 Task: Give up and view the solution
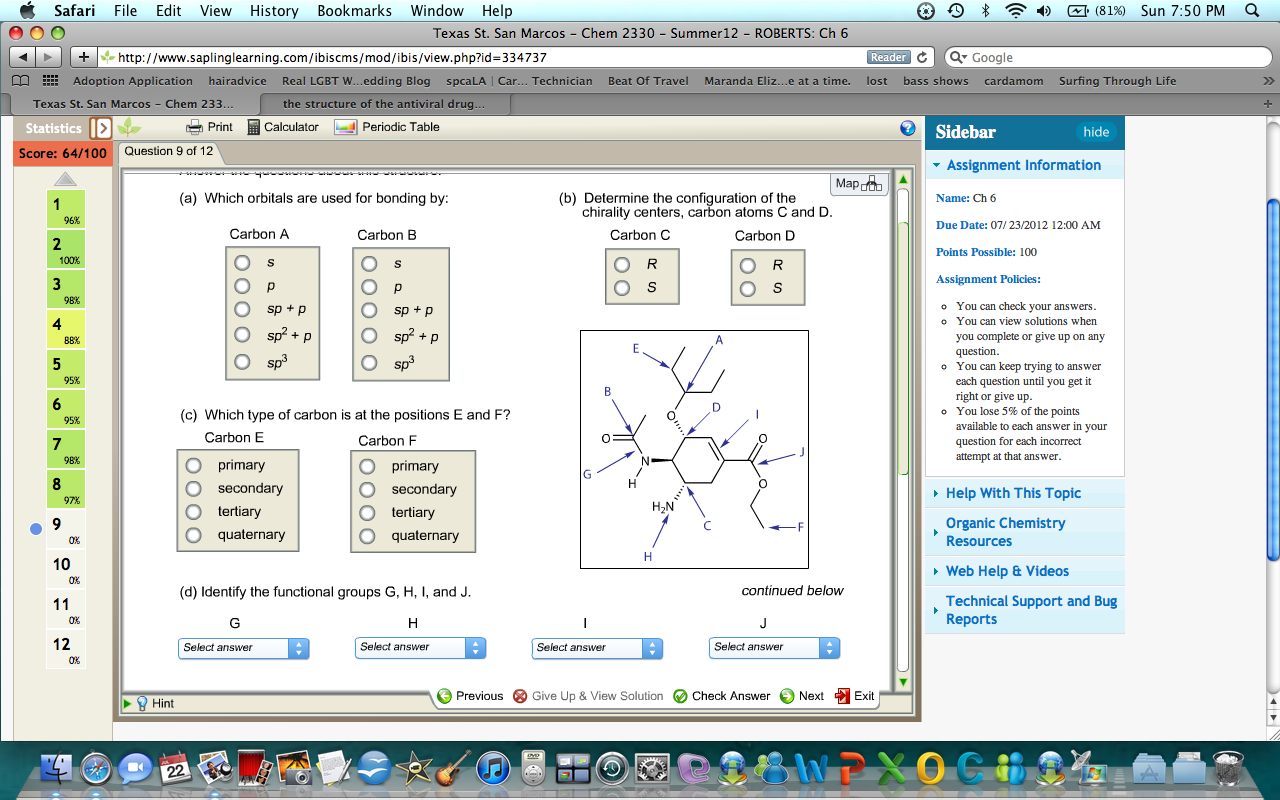click(x=588, y=696)
